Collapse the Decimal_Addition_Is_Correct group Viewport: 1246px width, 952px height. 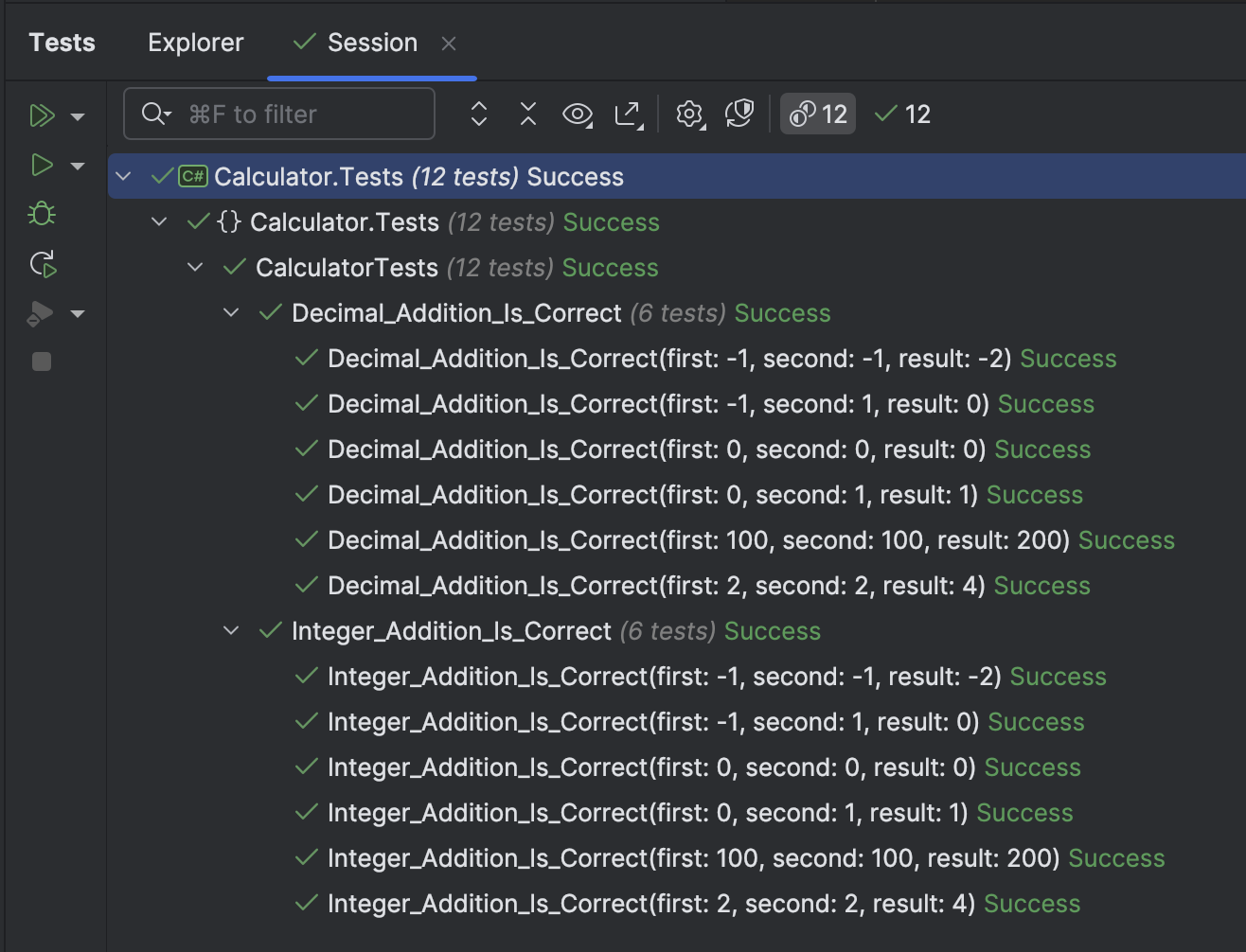(231, 312)
